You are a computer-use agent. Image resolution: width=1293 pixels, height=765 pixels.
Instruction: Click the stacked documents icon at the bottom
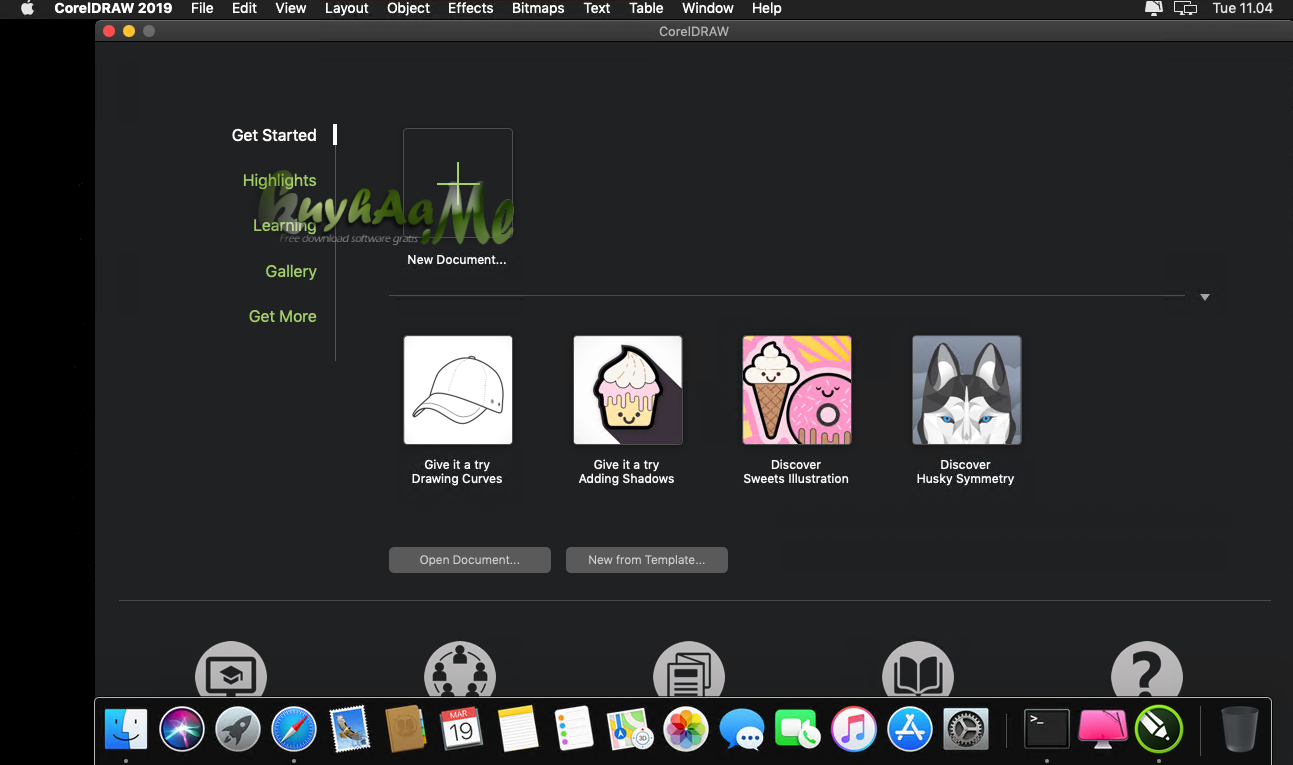click(x=689, y=669)
